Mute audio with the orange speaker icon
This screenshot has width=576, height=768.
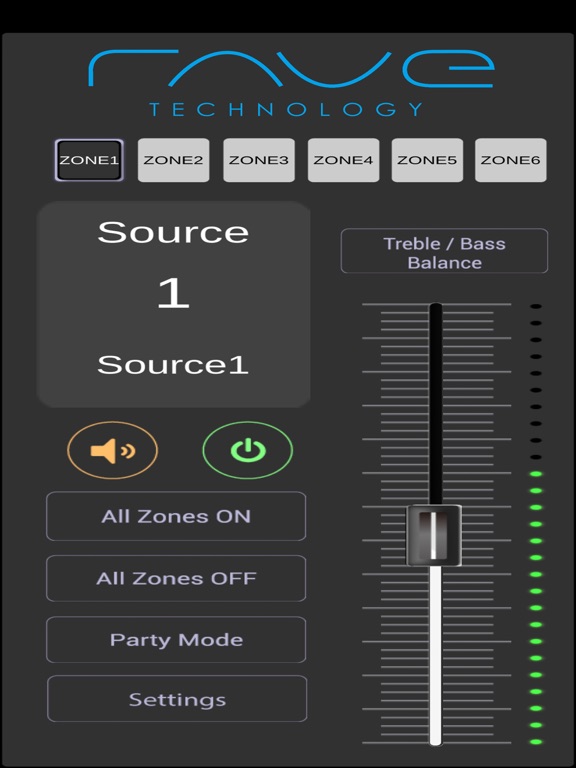112,450
